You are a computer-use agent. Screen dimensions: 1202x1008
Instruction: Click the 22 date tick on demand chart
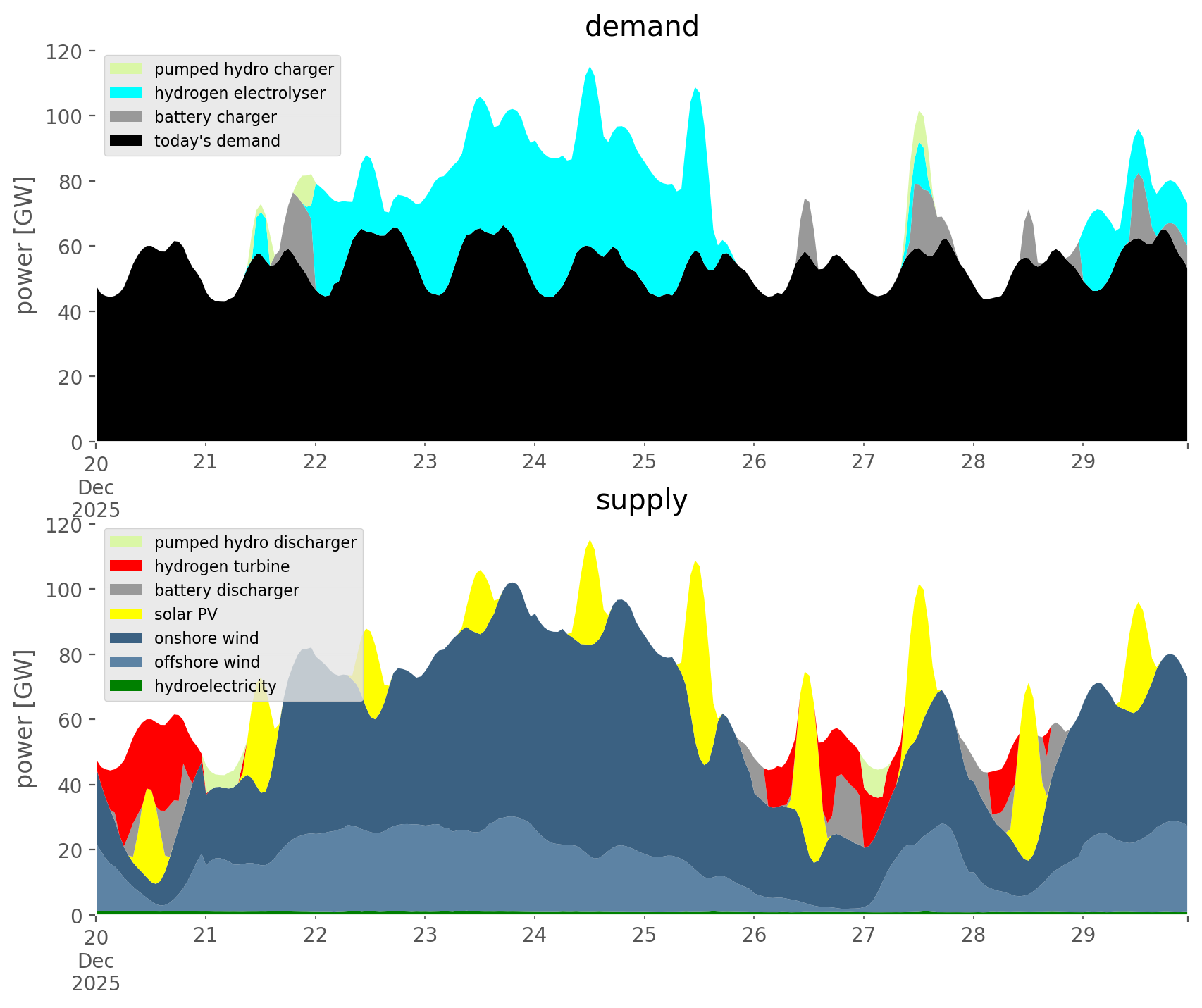(315, 462)
